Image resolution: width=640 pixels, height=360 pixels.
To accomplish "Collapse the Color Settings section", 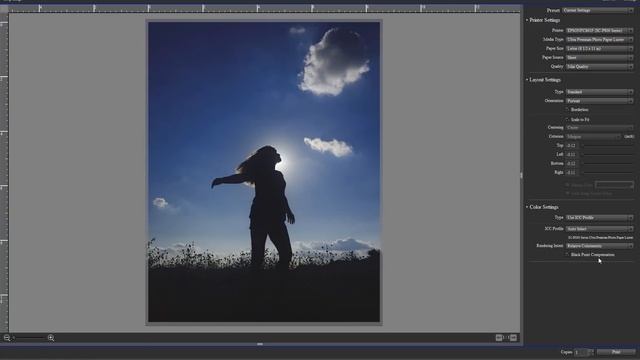I will tap(527, 207).
